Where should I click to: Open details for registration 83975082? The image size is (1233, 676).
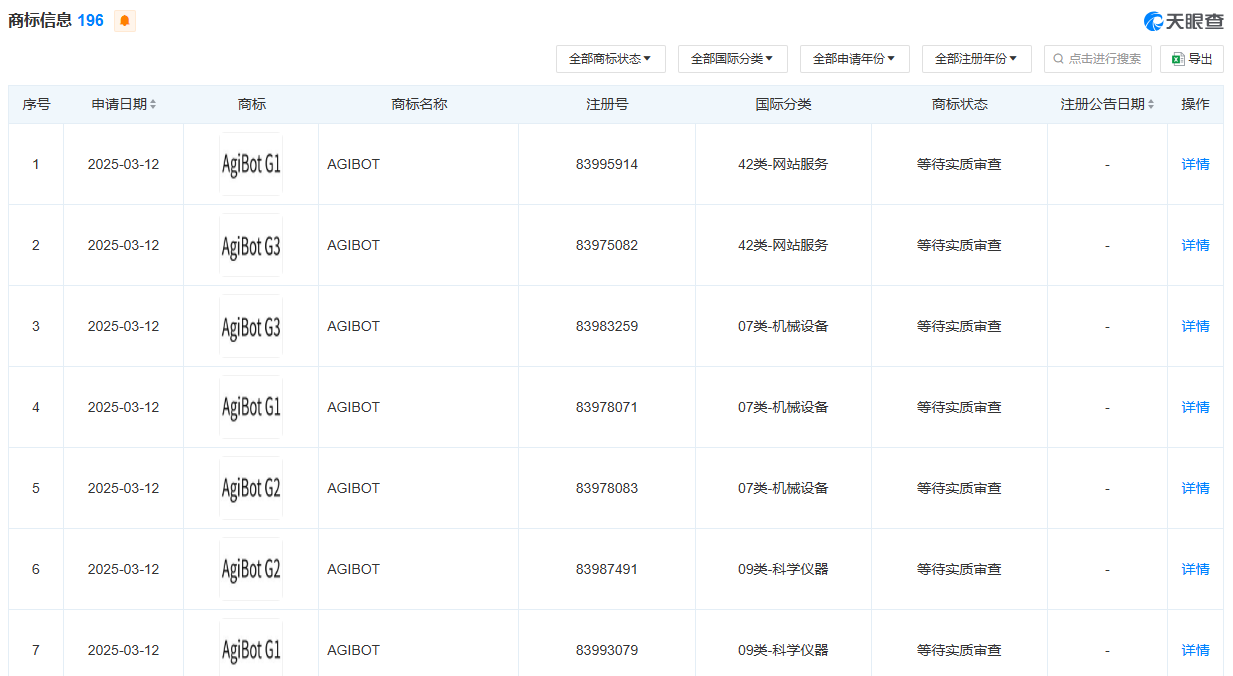pyautogui.click(x=1195, y=245)
